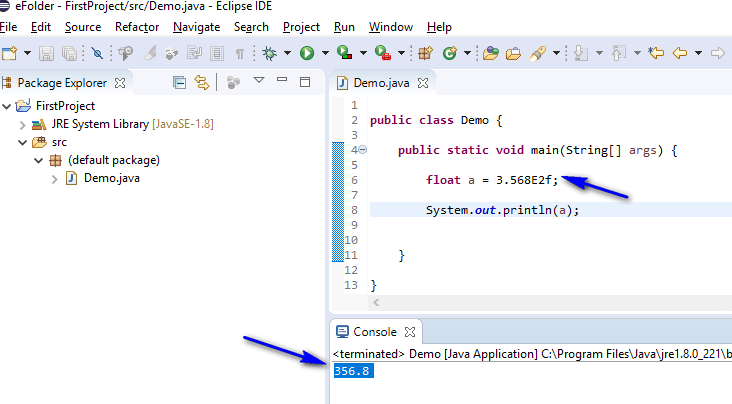Toggle Show Whitespace Characters pilcrow icon
The image size is (732, 404).
coord(239,54)
